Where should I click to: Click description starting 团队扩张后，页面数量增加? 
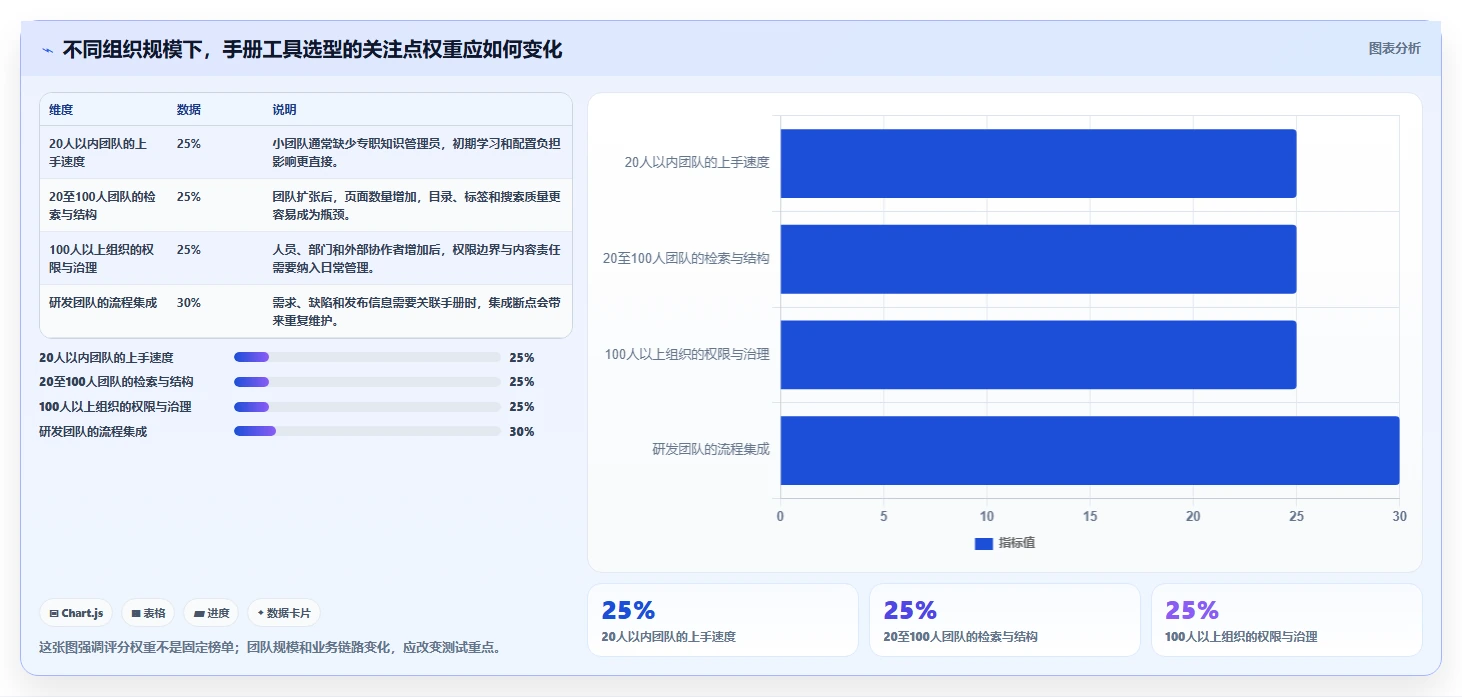tap(416, 205)
